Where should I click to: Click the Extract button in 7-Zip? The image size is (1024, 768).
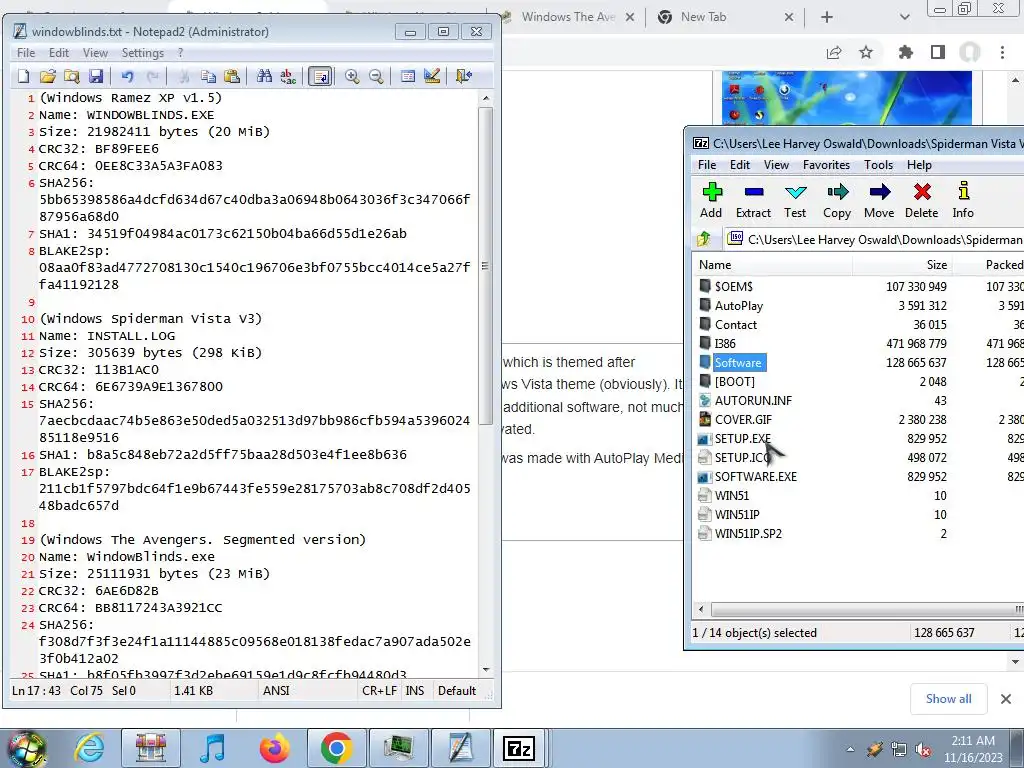click(753, 200)
